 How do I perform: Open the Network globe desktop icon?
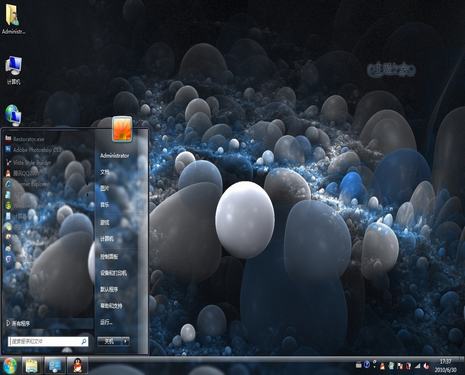coord(13,115)
